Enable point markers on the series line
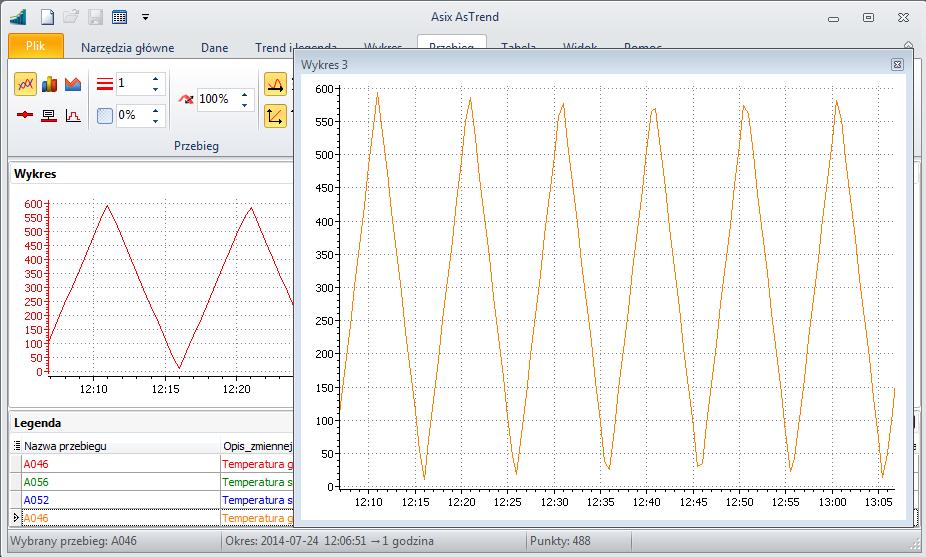This screenshot has width=926, height=557. coord(25,115)
